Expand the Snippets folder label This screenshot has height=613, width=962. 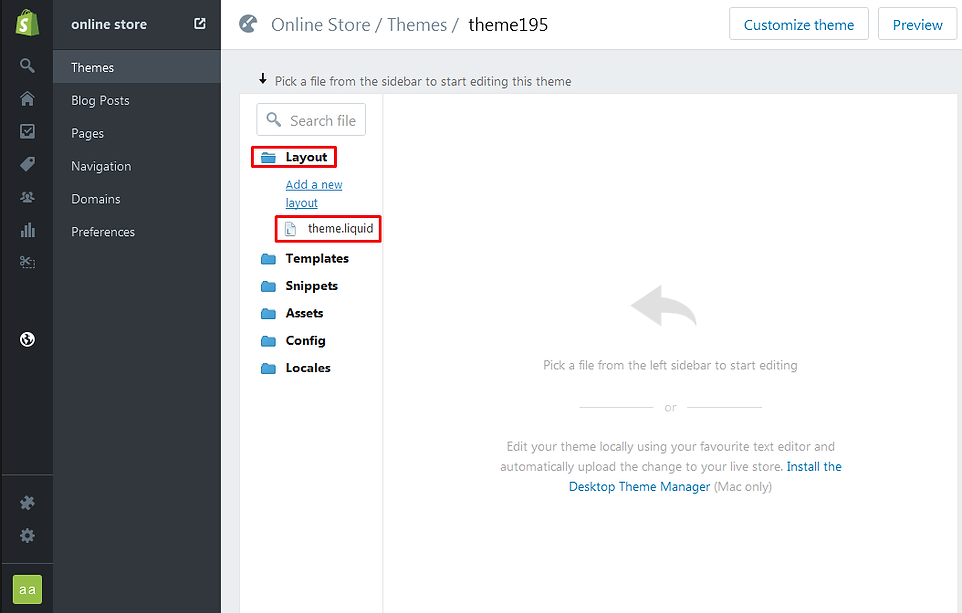pyautogui.click(x=312, y=286)
